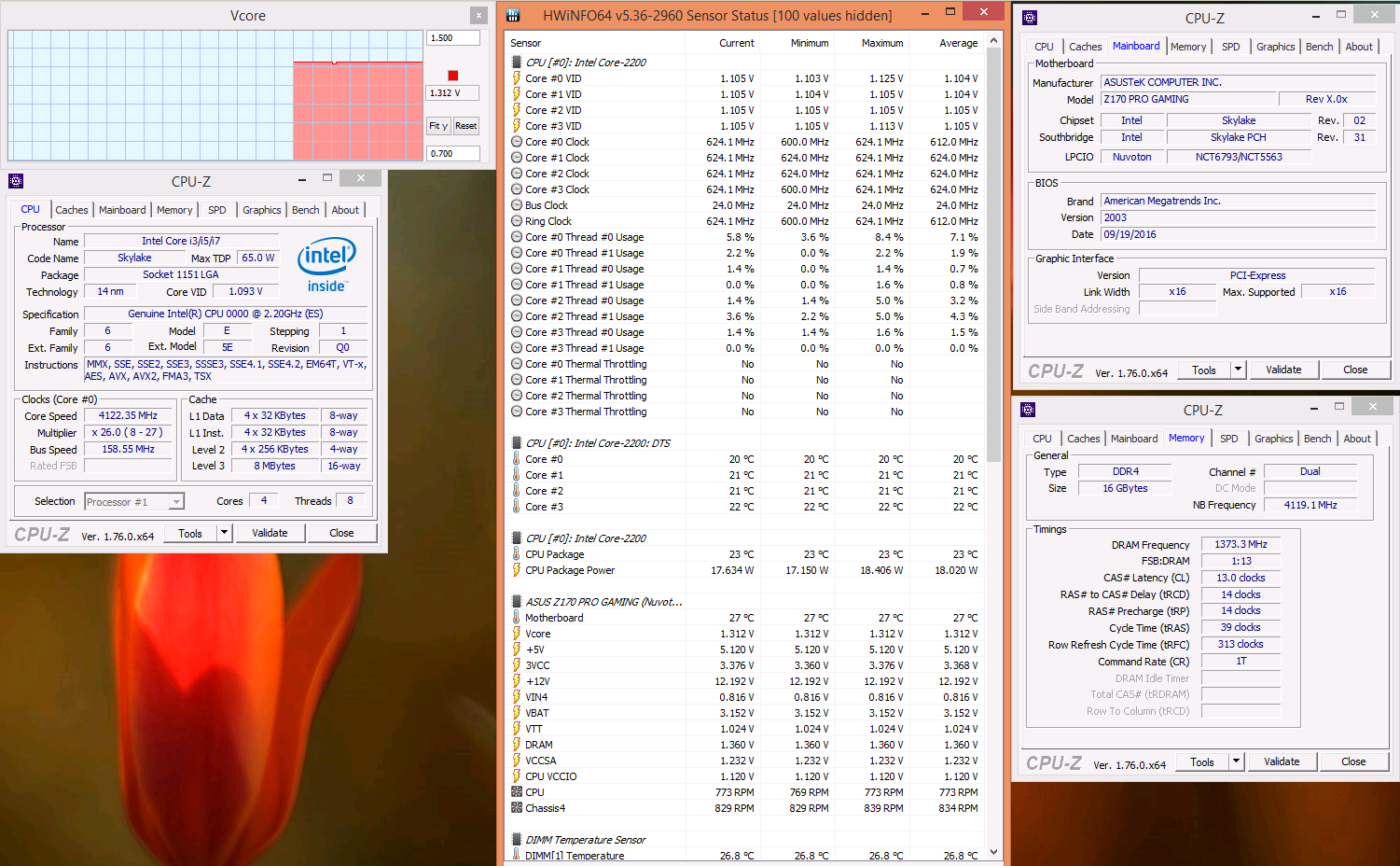The height and width of the screenshot is (866, 1400).
Task: Click lightning icon beside DRAM sensor row
Action: pos(517,745)
